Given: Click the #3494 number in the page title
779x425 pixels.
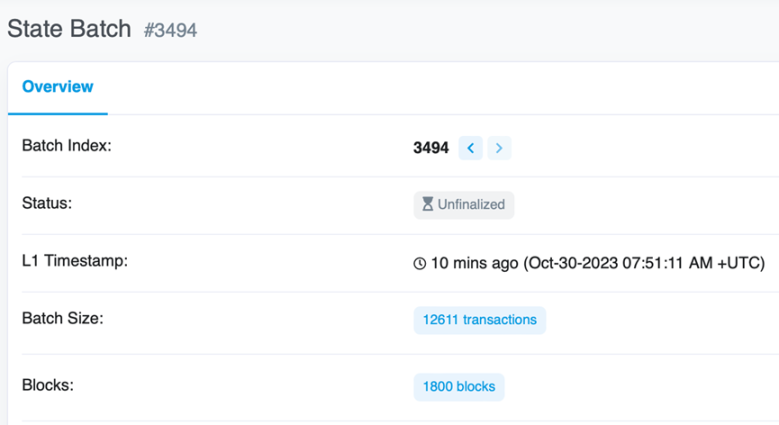Looking at the screenshot, I should [x=170, y=30].
